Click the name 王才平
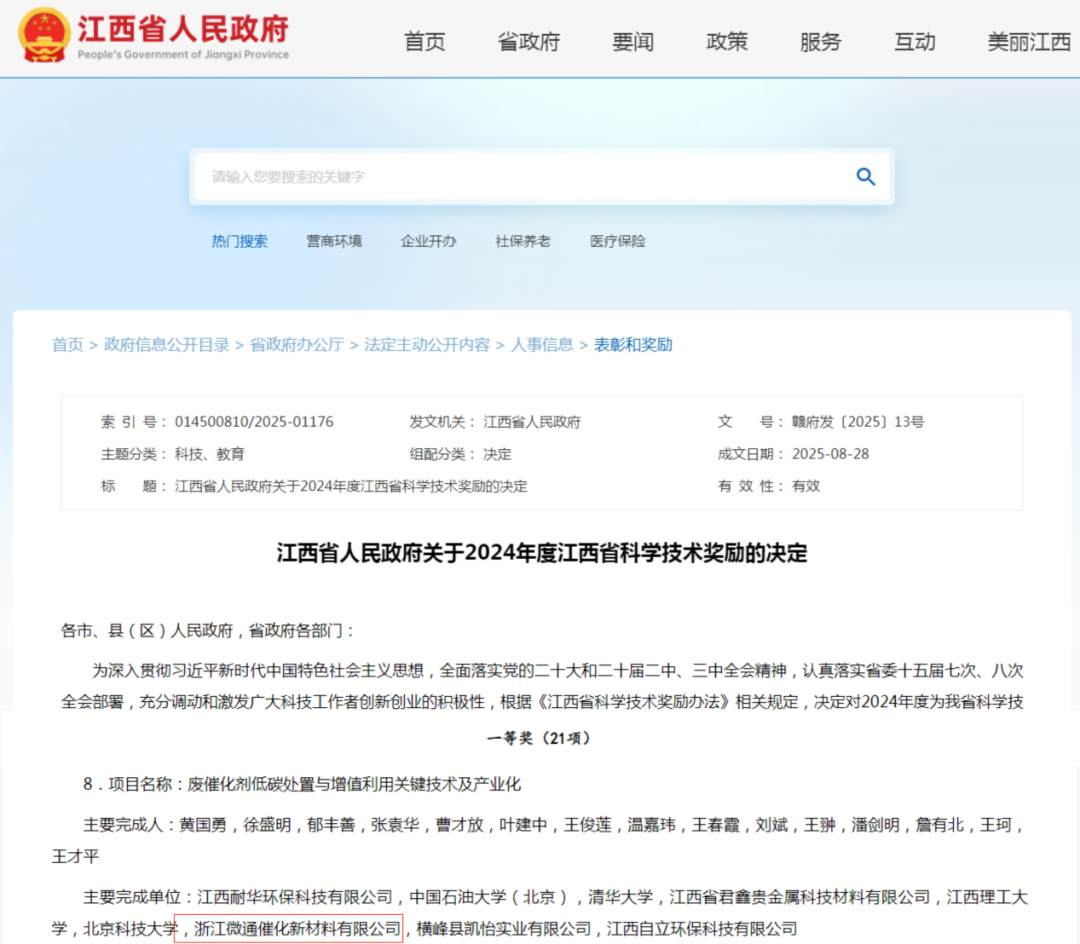Screen dimensions: 1080x944 tap(76, 856)
